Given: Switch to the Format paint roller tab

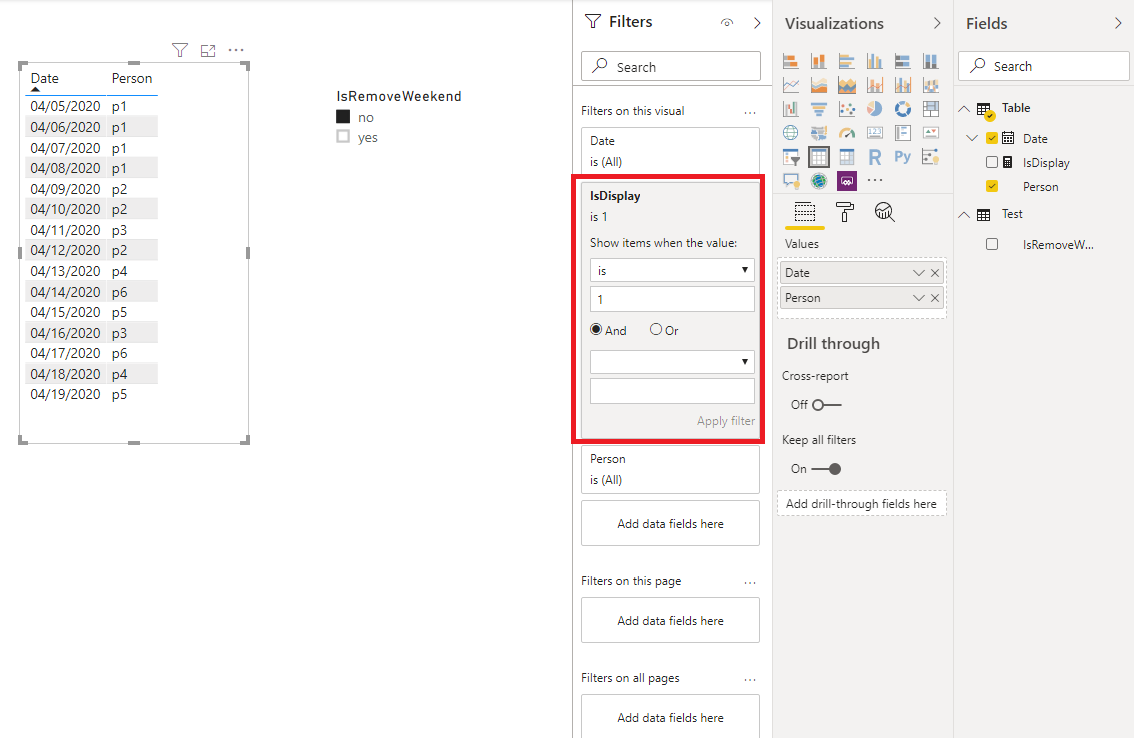Looking at the screenshot, I should tap(844, 212).
